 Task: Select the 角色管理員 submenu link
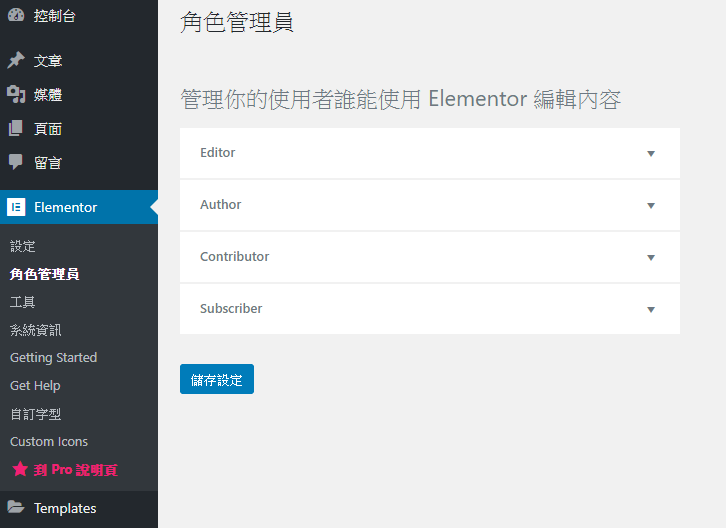[44, 274]
